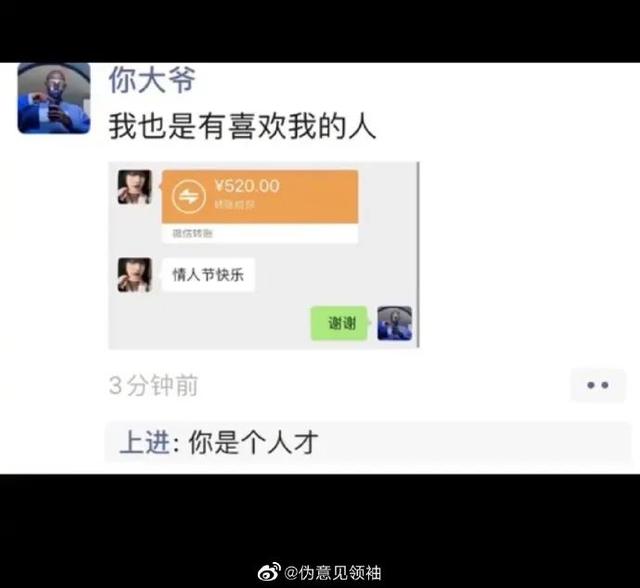Click the ¥520.00 transfer bubble
Image resolution: width=640 pixels, height=588 pixels.
pyautogui.click(x=260, y=206)
